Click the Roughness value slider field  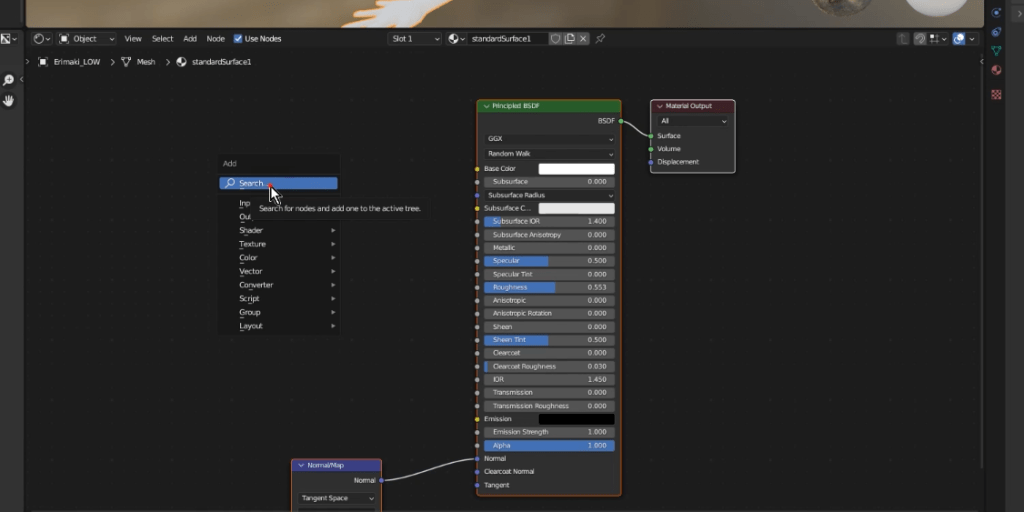click(x=549, y=287)
